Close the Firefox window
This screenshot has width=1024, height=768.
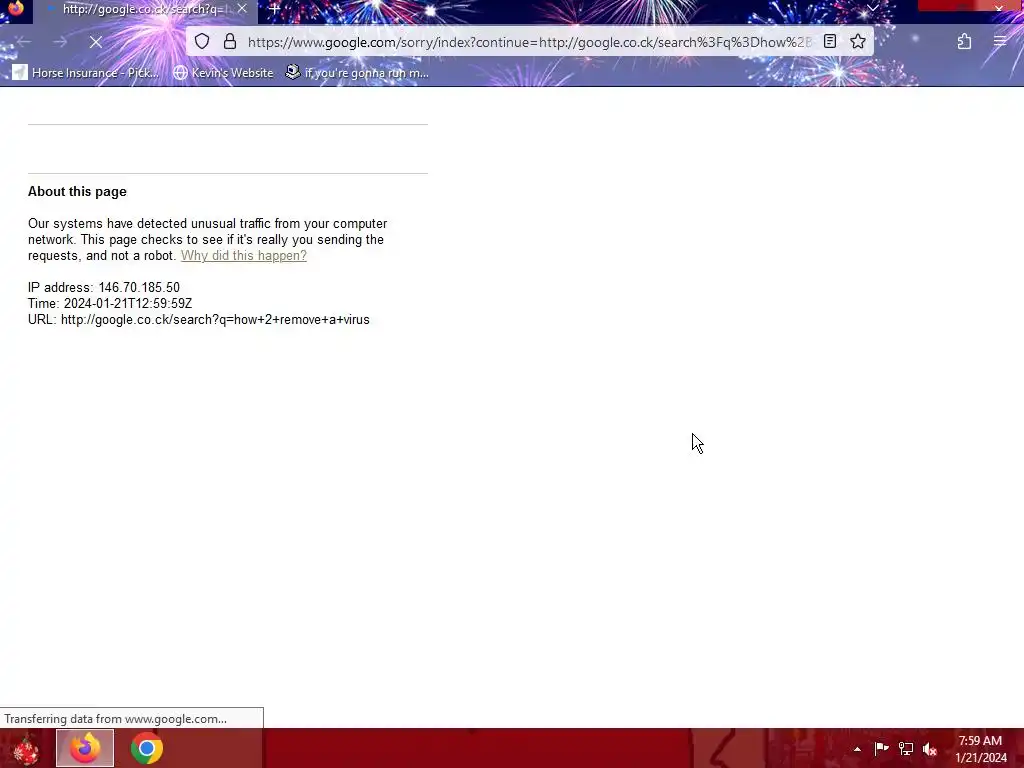coord(999,8)
